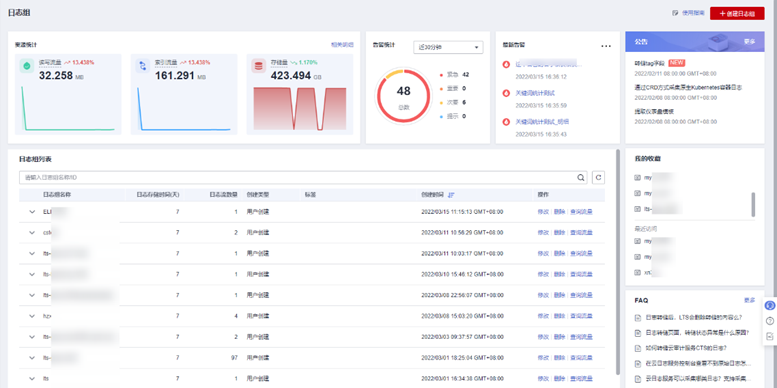
Task: Click 更多 beside the FAQ heading
Action: click(x=749, y=300)
